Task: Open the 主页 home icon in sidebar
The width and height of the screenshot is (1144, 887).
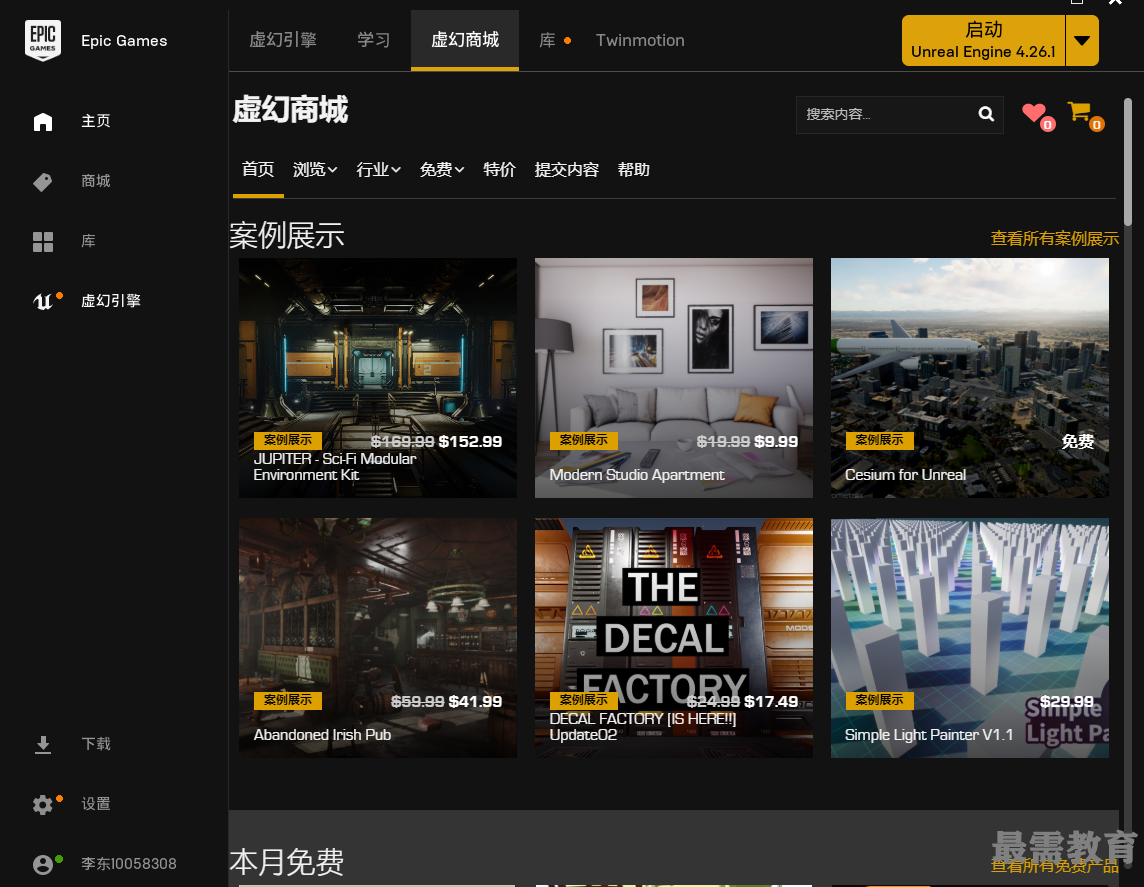Action: coord(43,121)
